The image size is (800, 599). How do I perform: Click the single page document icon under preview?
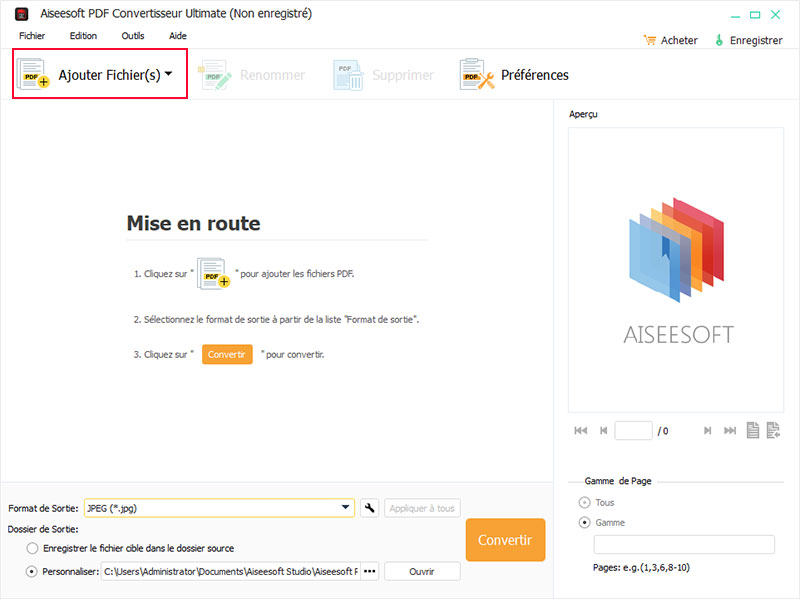coord(753,430)
